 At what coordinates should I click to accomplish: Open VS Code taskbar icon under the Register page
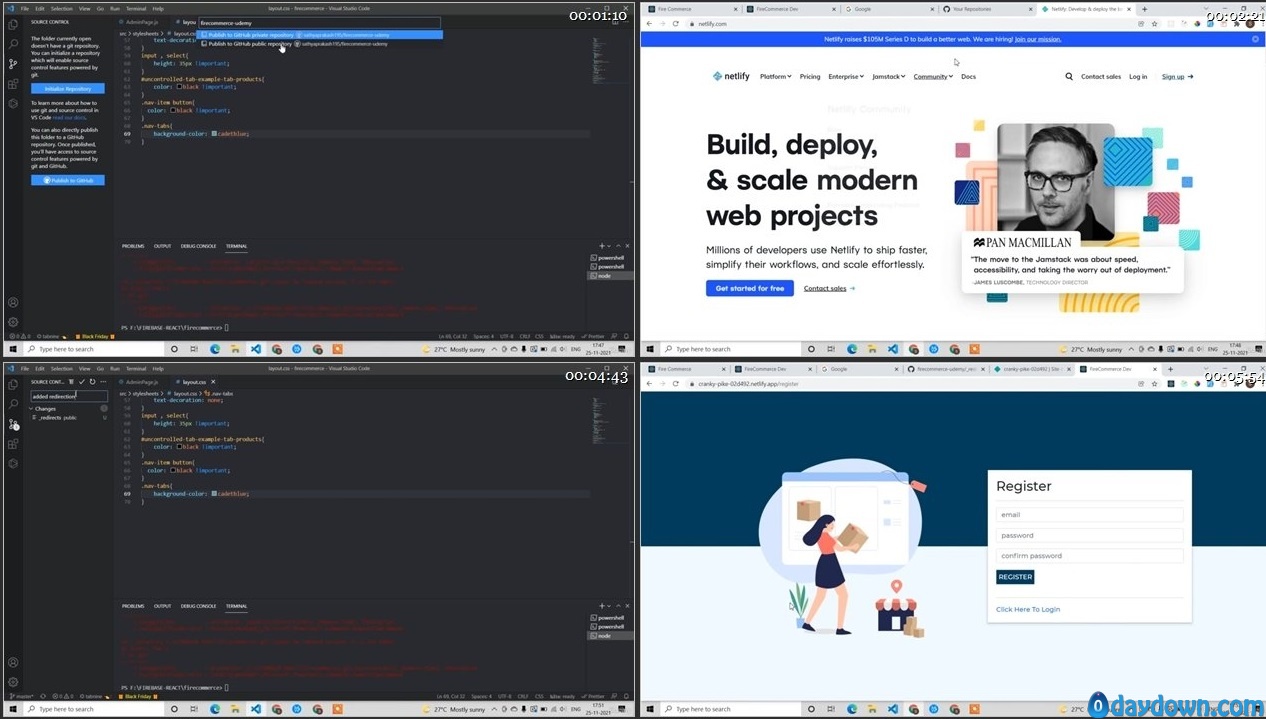893,709
